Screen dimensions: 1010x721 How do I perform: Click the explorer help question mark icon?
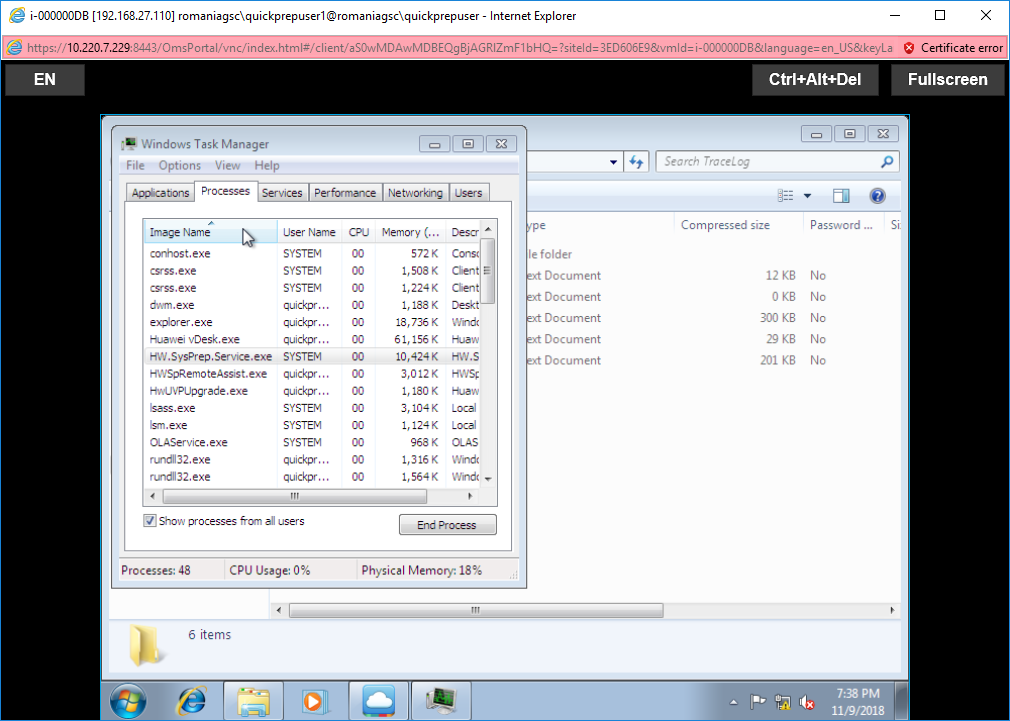pos(877,196)
